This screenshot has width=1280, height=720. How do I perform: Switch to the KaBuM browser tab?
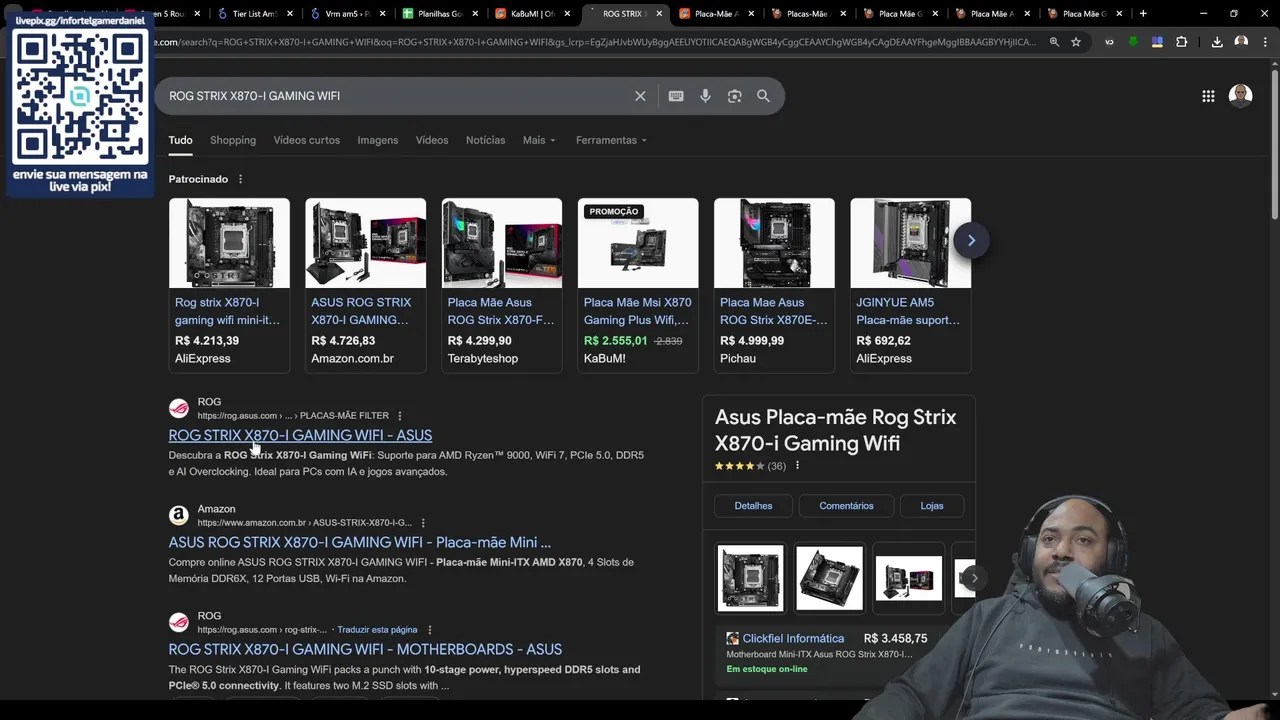tap(532, 14)
